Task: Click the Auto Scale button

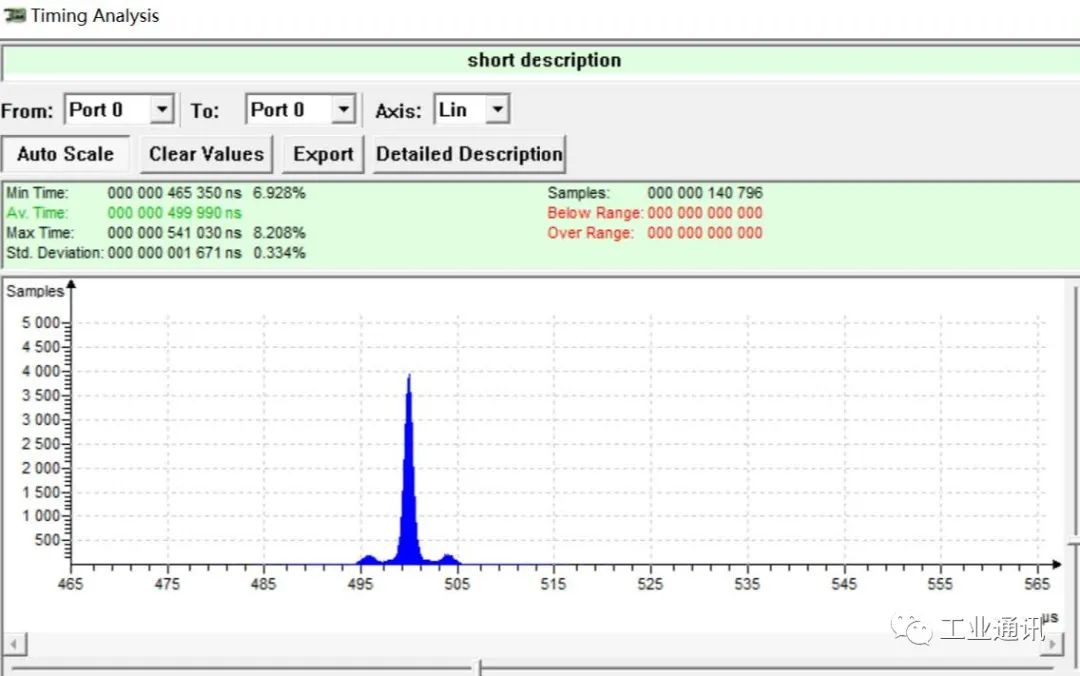Action: (65, 154)
